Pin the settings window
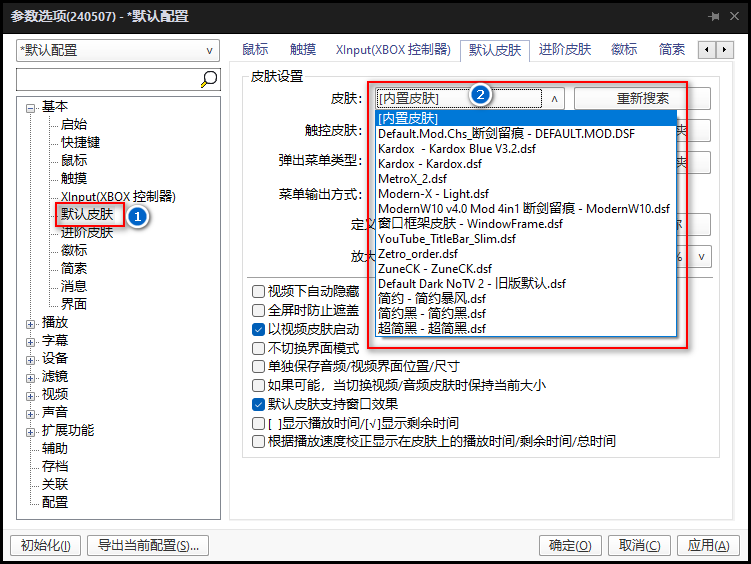Viewport: 751px width, 564px height. [714, 17]
